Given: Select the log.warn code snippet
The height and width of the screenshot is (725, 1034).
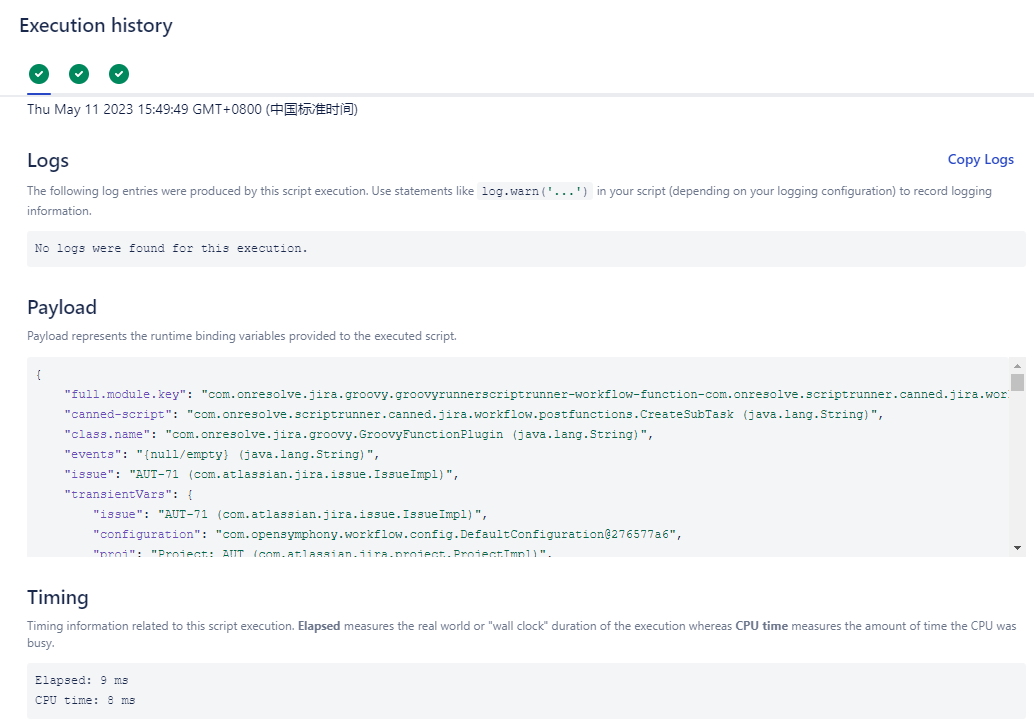Looking at the screenshot, I should 535,190.
